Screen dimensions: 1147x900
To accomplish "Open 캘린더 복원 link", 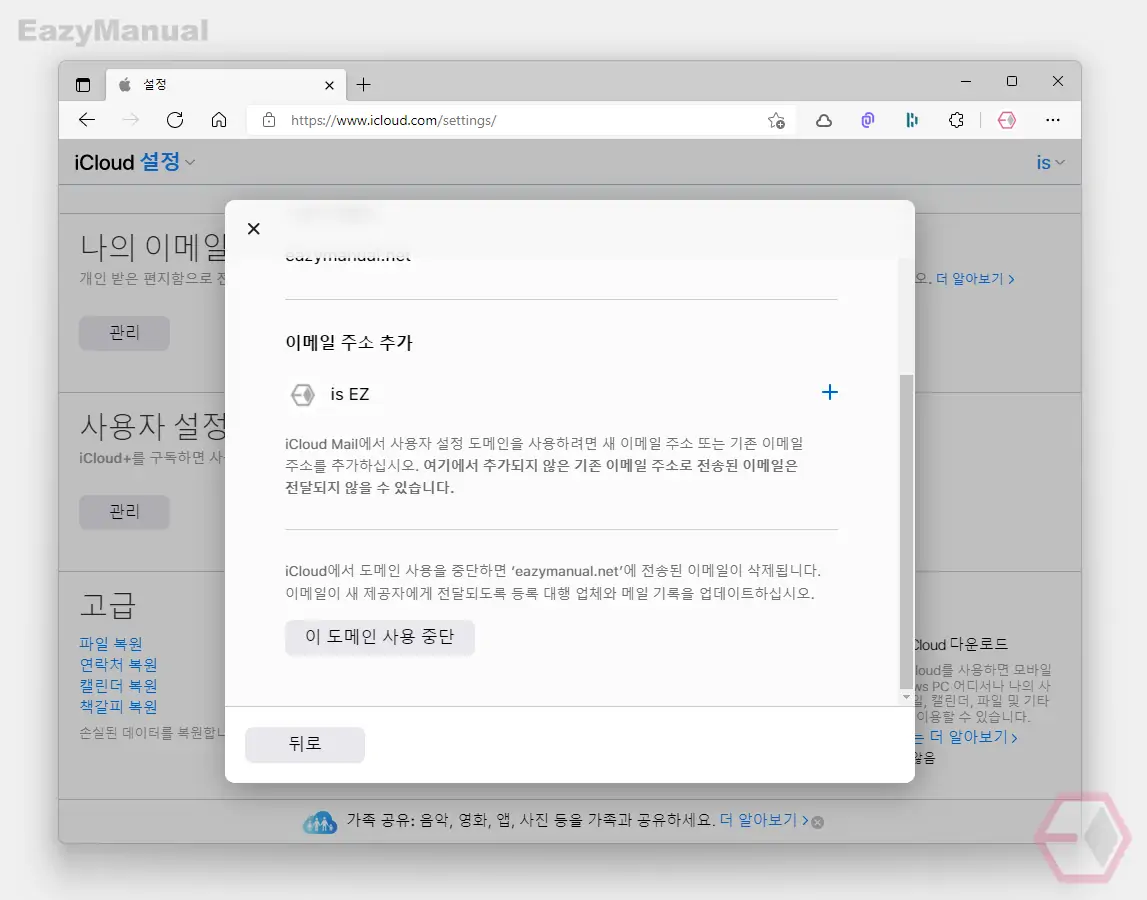I will [119, 686].
